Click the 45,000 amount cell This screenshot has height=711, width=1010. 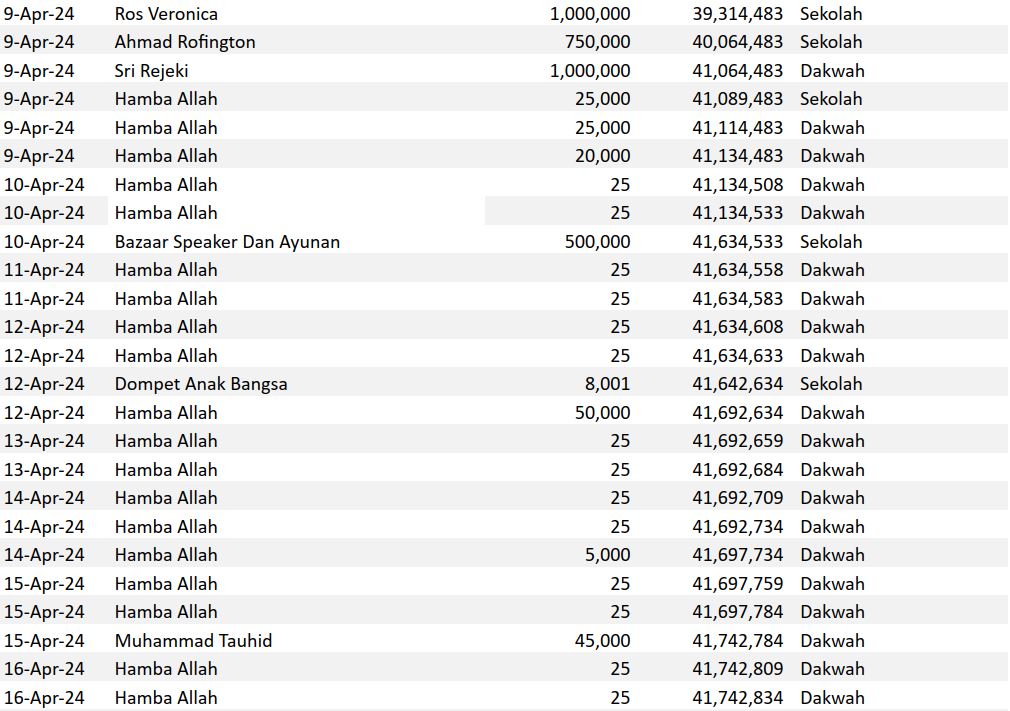click(602, 641)
